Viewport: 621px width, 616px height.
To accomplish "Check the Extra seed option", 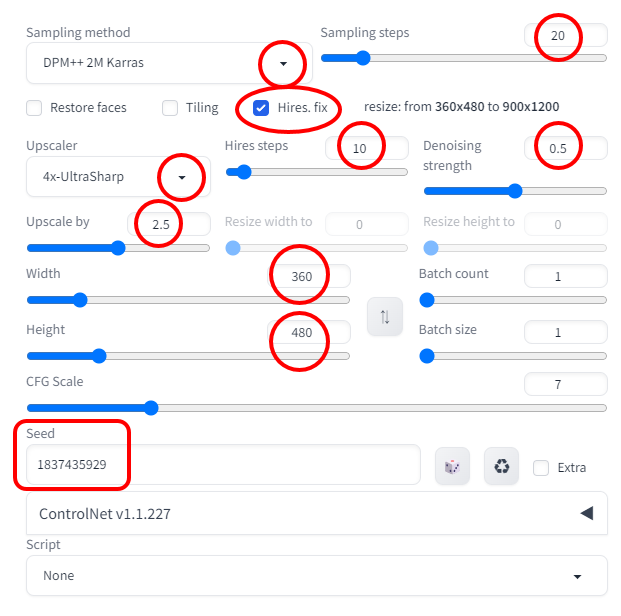I will pyautogui.click(x=541, y=467).
